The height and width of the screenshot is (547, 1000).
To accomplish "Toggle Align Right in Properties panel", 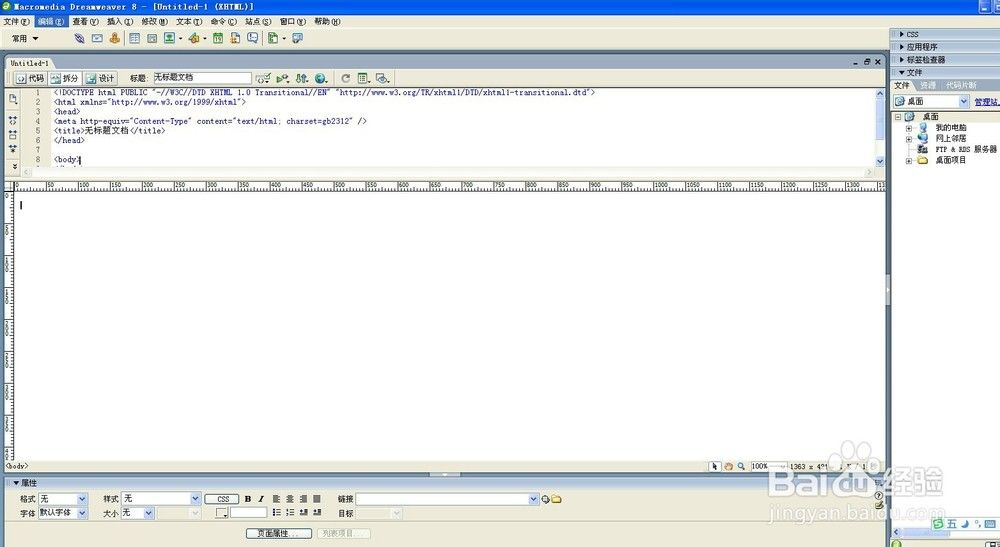I will coord(303,499).
